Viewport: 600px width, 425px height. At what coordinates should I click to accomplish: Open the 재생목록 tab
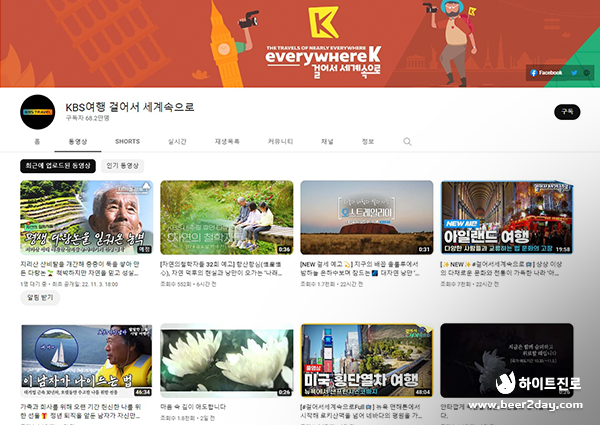(227, 142)
